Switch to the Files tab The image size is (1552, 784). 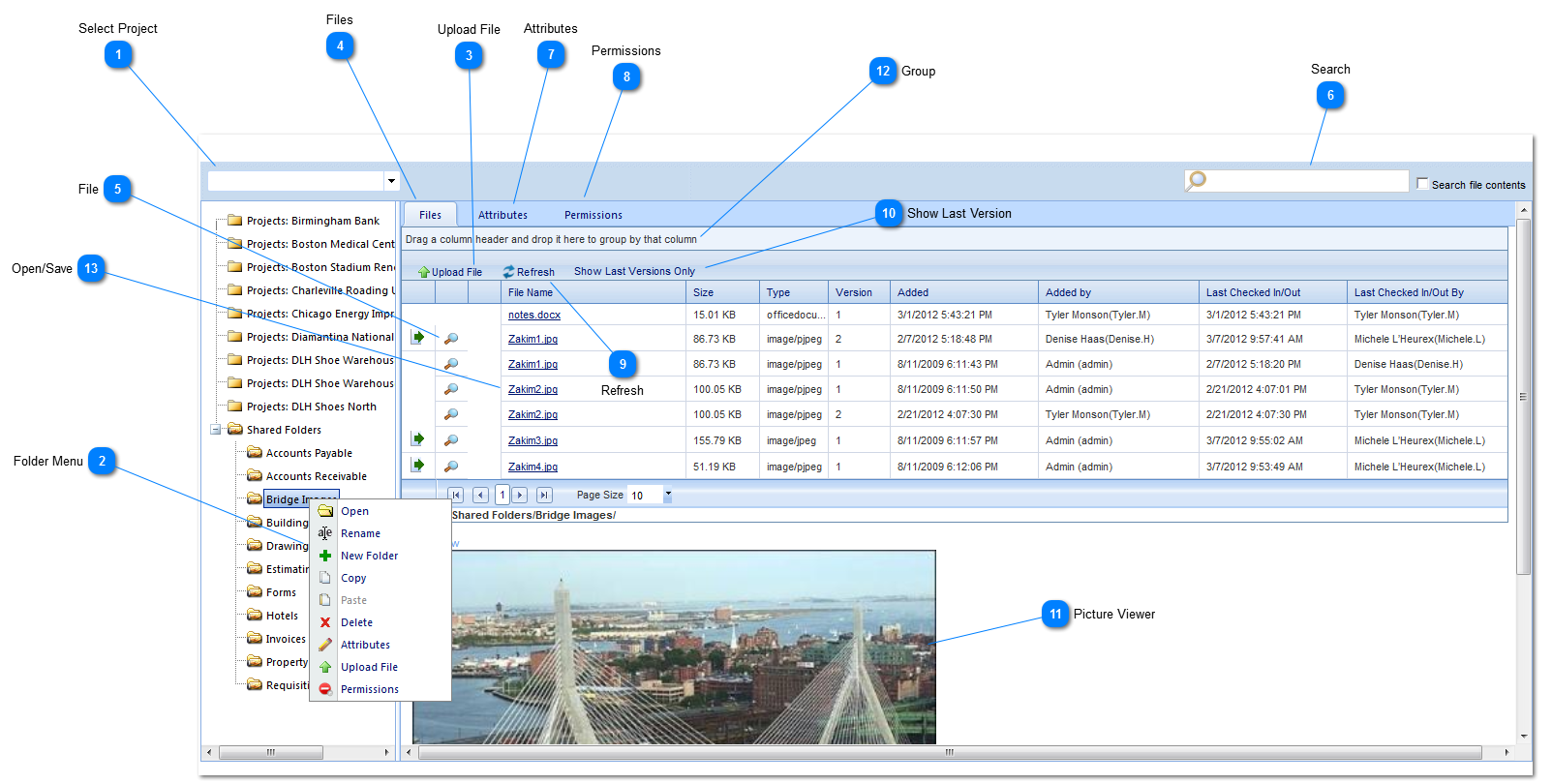click(x=430, y=215)
